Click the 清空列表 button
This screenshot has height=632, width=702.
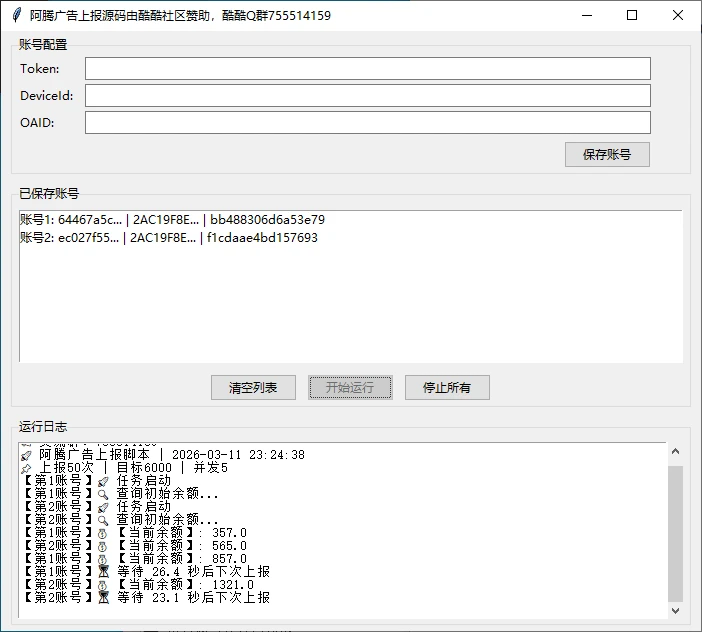[x=253, y=387]
